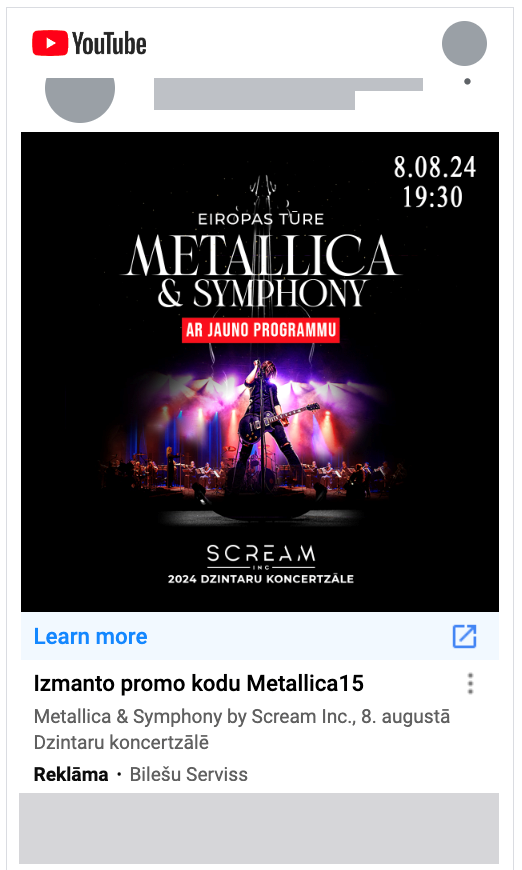522x870 pixels.
Task: Click the small dot below profile avatar
Action: pyautogui.click(x=467, y=82)
